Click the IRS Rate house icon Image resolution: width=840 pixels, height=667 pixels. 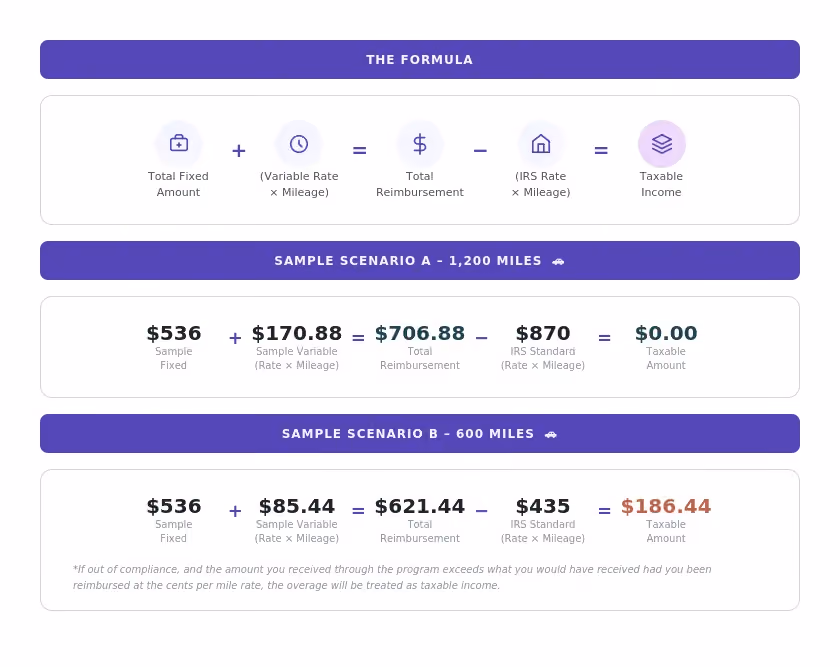coord(541,144)
